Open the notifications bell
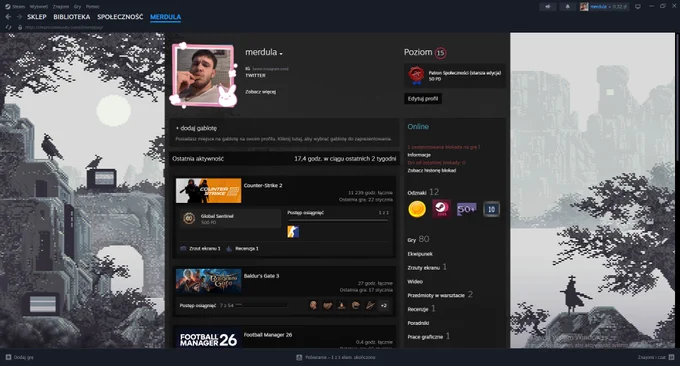Viewport: 680px width, 366px height. pyautogui.click(x=567, y=7)
